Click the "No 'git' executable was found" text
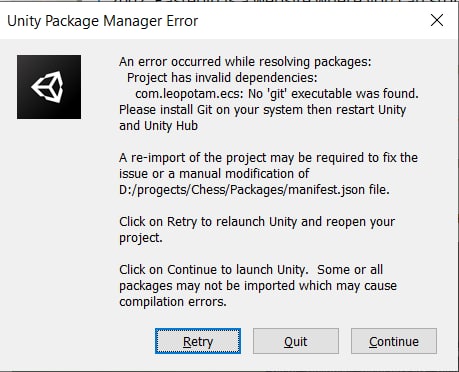The width and height of the screenshot is (459, 372). (x=333, y=94)
